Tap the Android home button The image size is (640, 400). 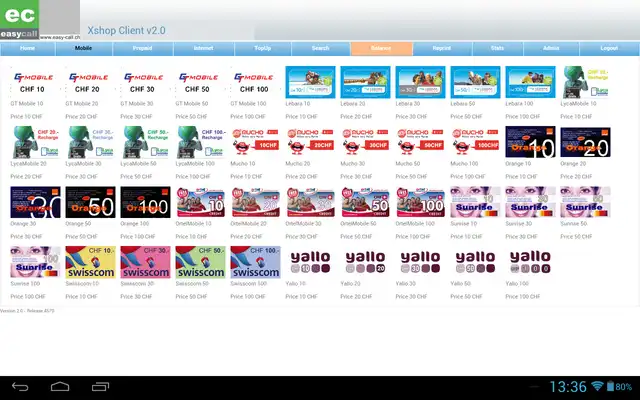click(x=60, y=387)
